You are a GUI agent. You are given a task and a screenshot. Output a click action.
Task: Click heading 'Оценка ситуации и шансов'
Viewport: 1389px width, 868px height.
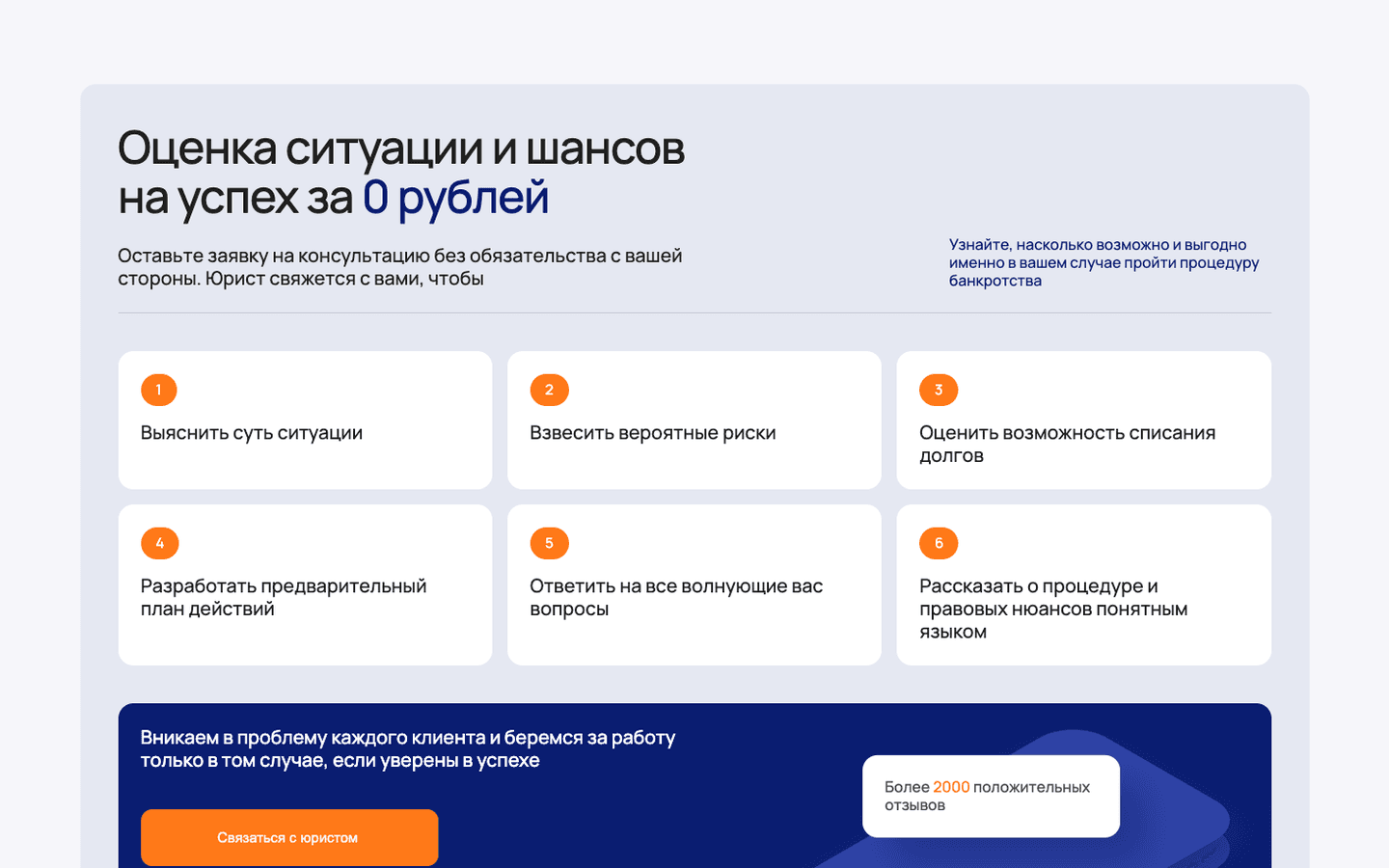pos(401,149)
